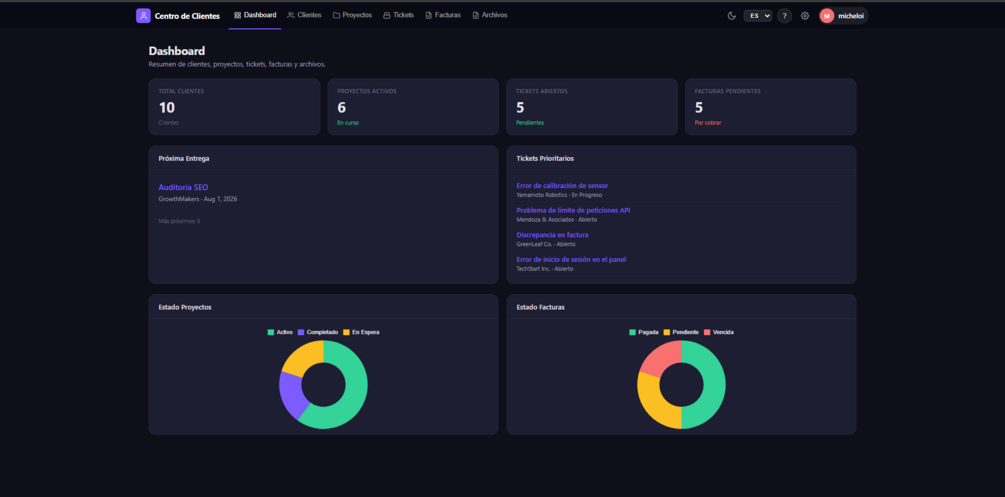Click 'GrowthMakers - Aug 1, 2026' text
The height and width of the screenshot is (497, 1005).
[198, 199]
